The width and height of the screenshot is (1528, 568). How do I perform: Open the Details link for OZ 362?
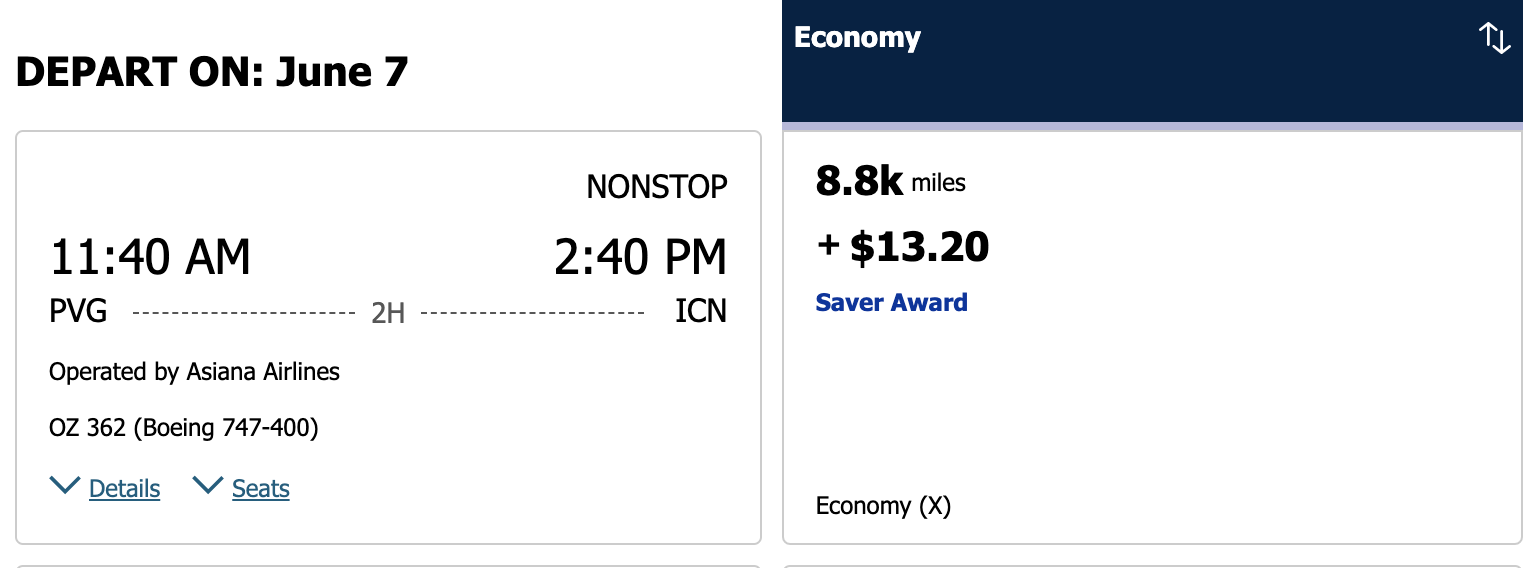point(124,489)
